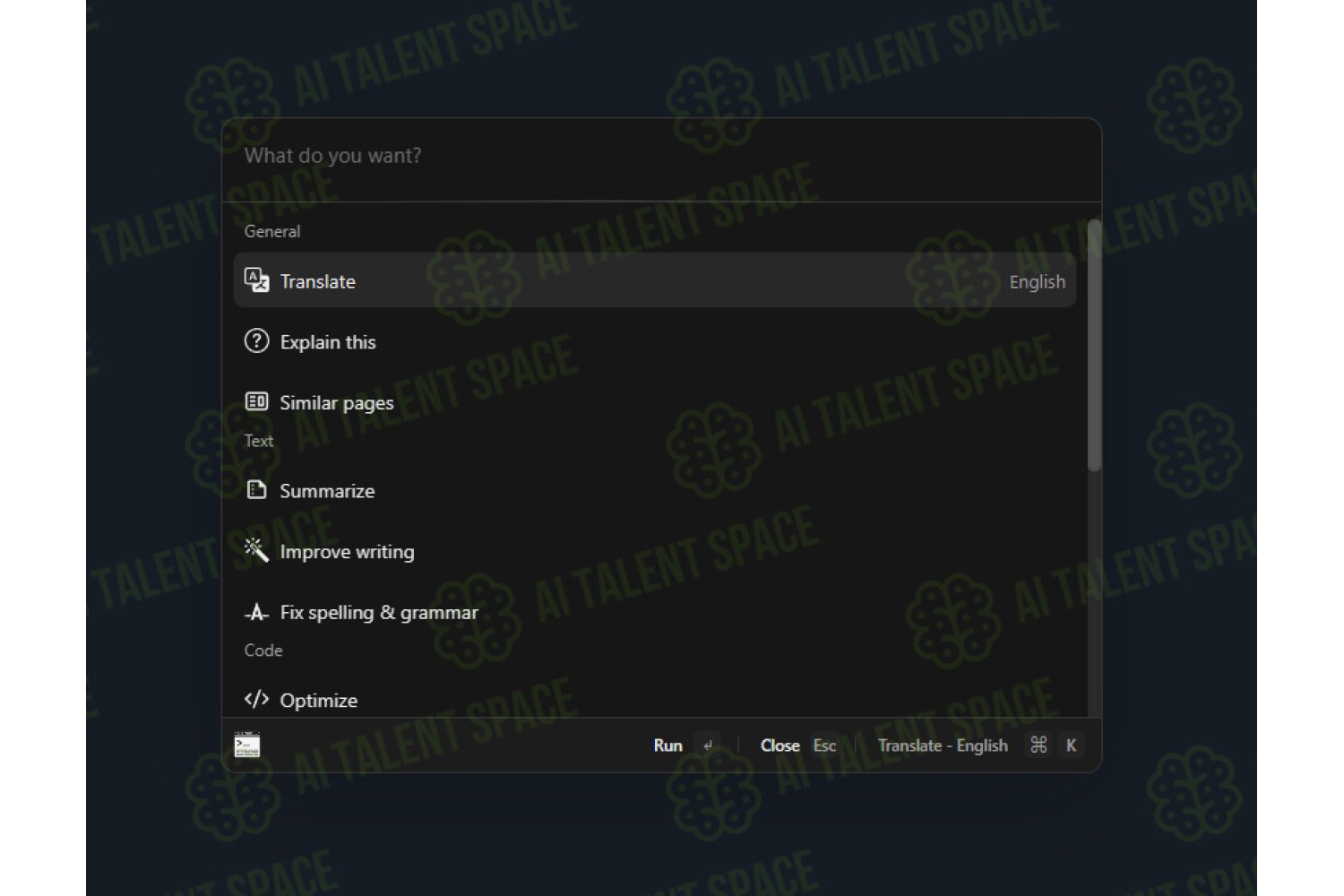The image size is (1344, 896).
Task: Select the Summarize command
Action: (655, 490)
